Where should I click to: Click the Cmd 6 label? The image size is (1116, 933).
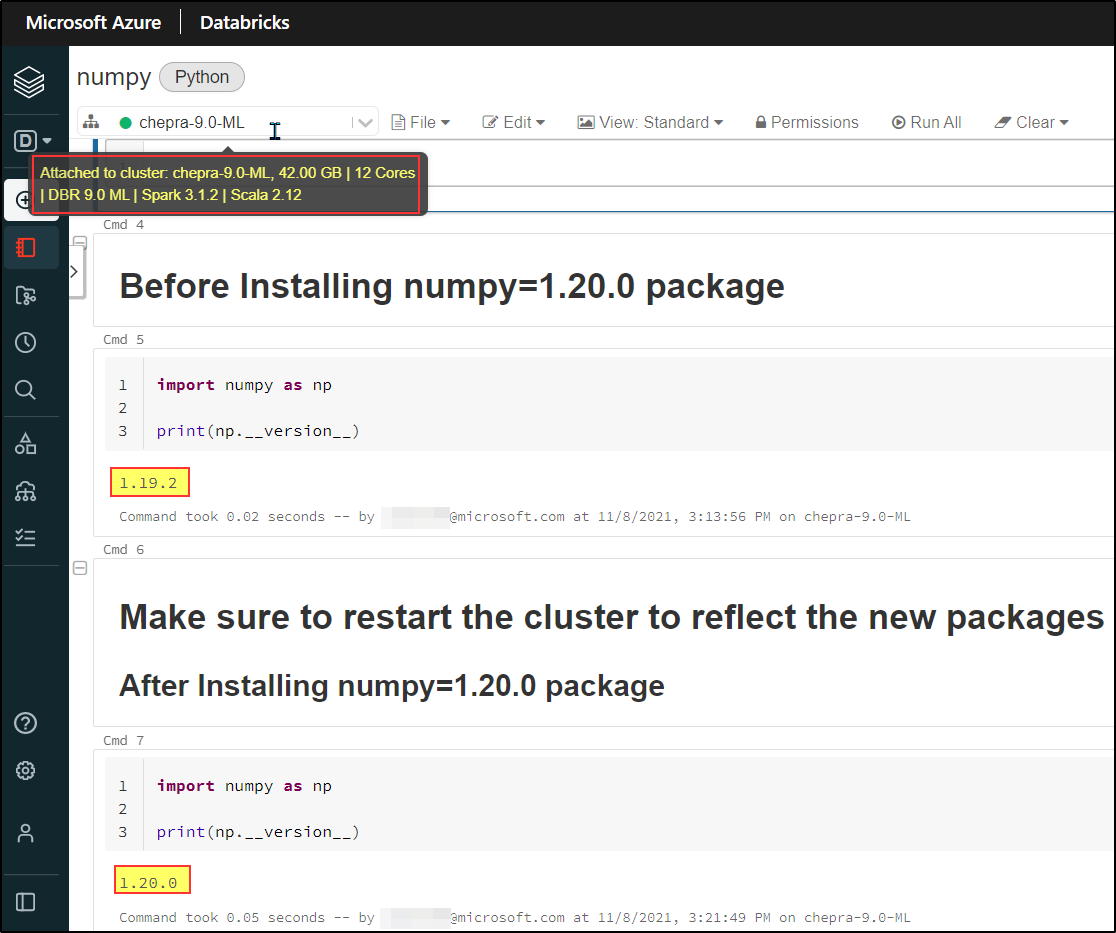(123, 549)
